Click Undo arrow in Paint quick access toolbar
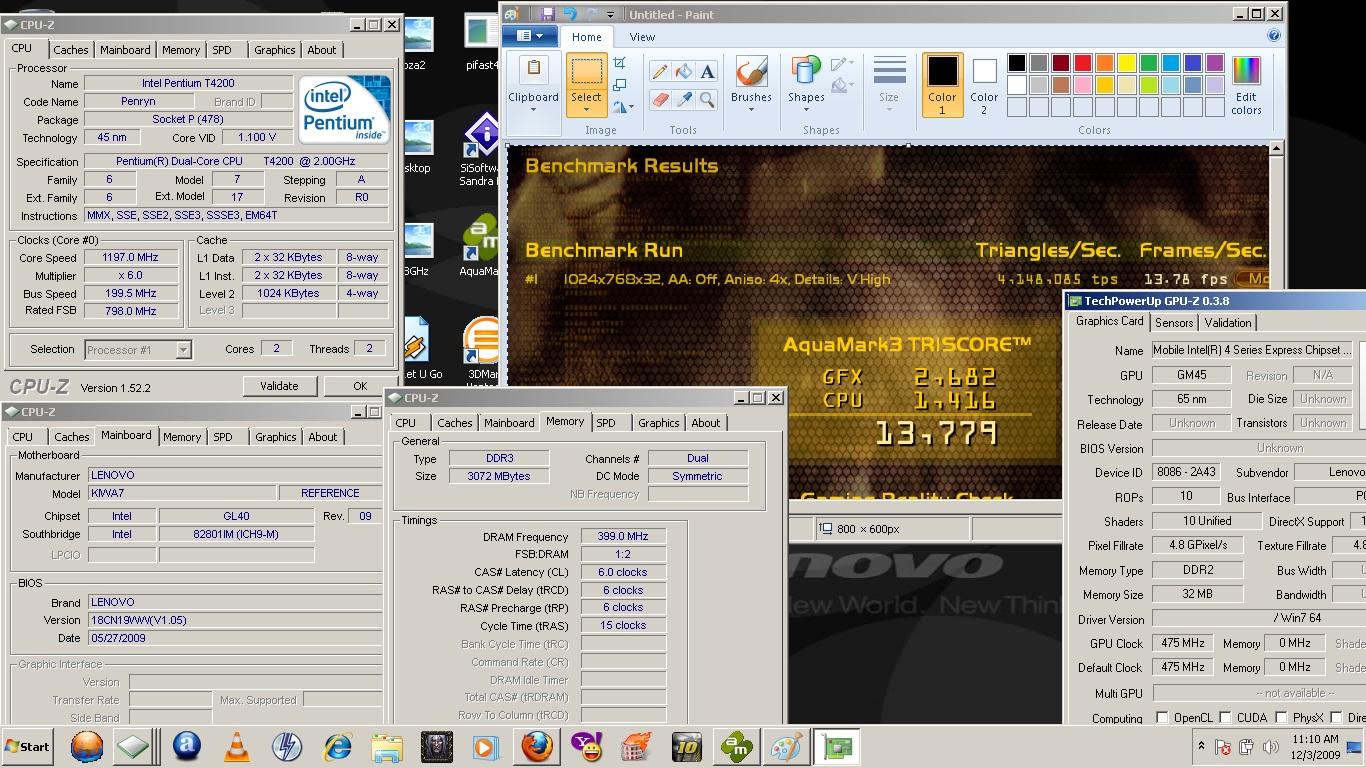The width and height of the screenshot is (1366, 768). (x=570, y=14)
